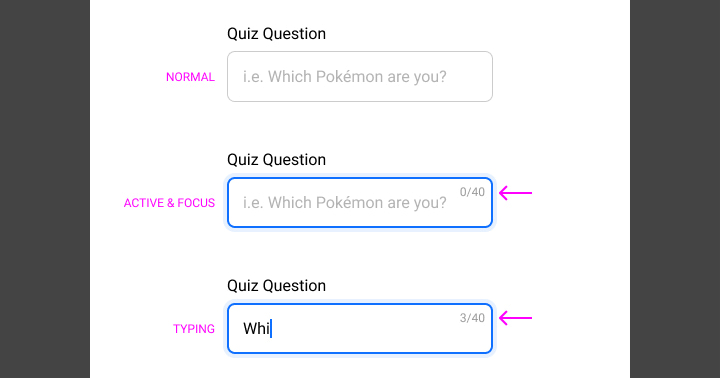The image size is (720, 378).
Task: Click the blue text cursor after 'Whi'
Action: (x=271, y=328)
